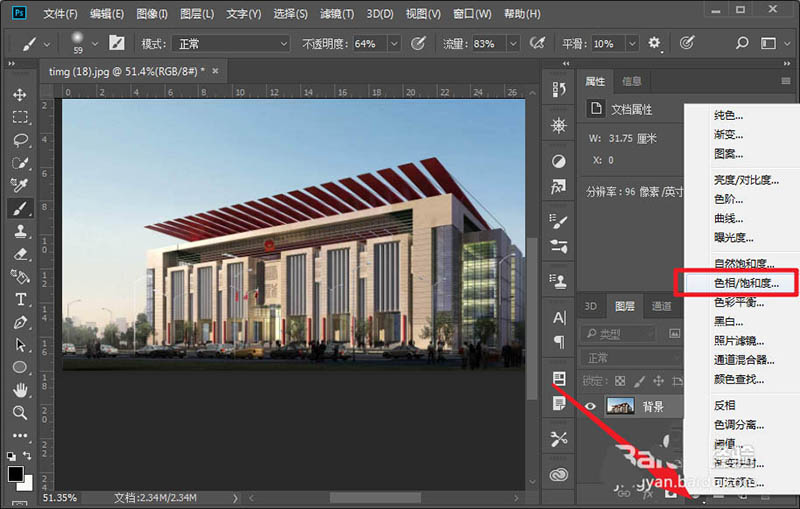Open the blending mode dropdown
This screenshot has height=509, width=800.
[231, 44]
